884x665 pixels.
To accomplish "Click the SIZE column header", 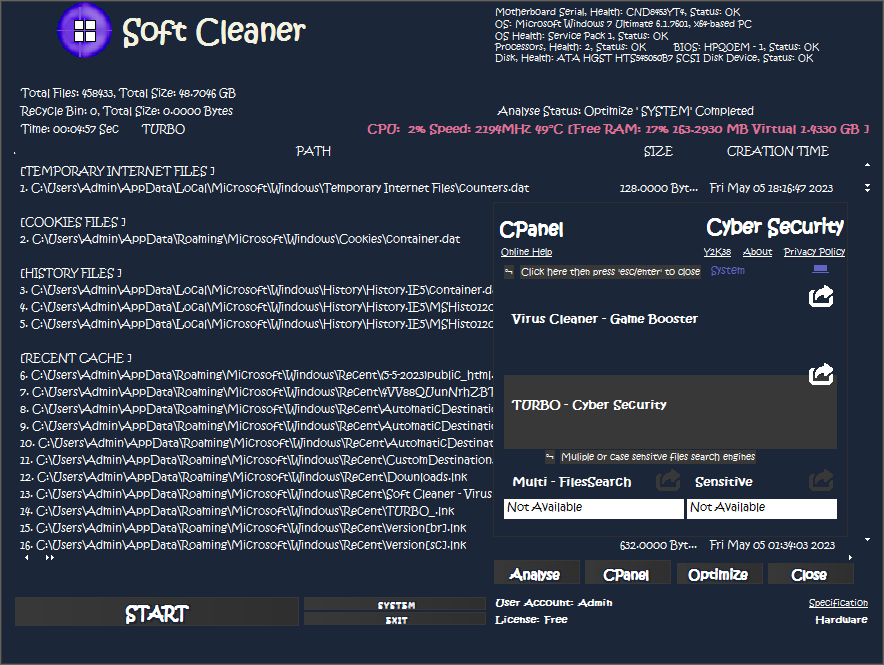I will coord(658,151).
